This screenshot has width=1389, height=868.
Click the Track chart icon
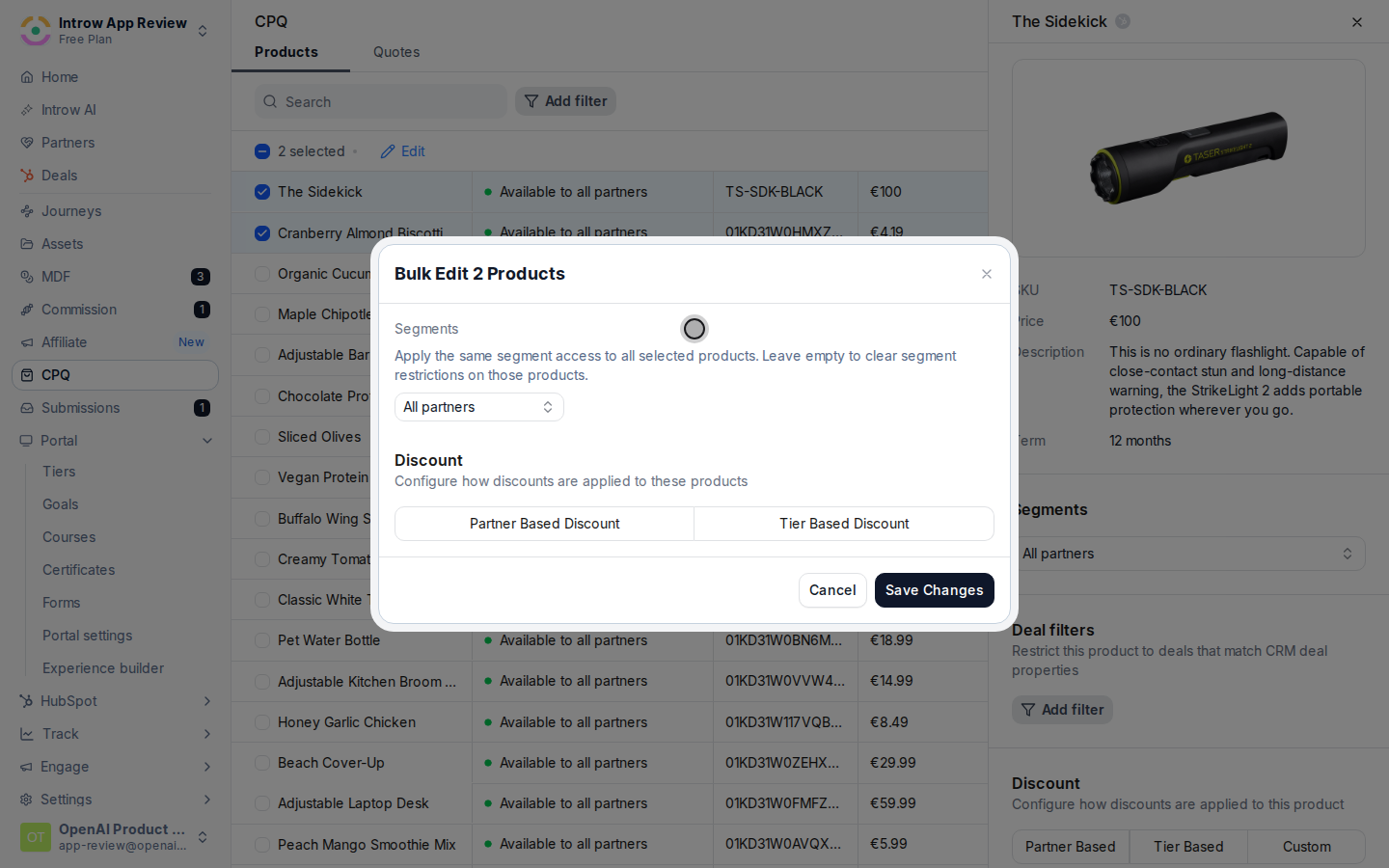[27, 734]
